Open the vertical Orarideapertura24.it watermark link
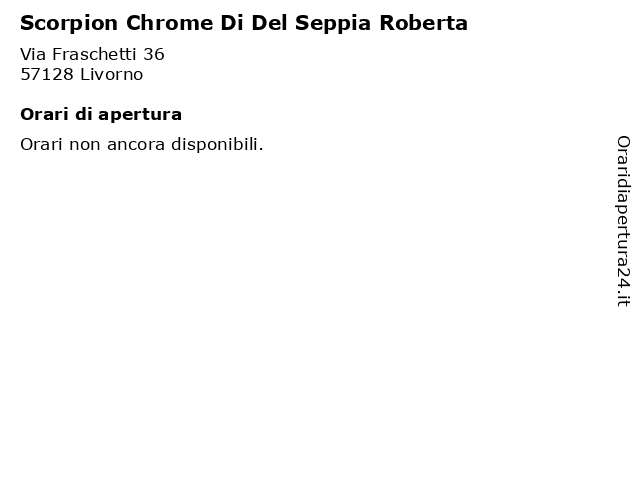Screen dimensions: 640x480 click(x=623, y=221)
